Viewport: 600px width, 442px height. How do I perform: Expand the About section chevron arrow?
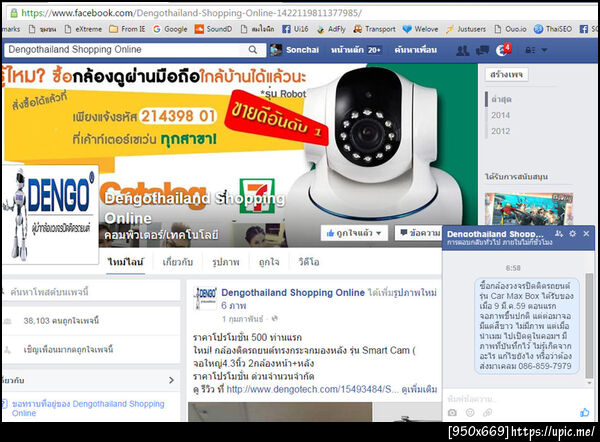(171, 380)
